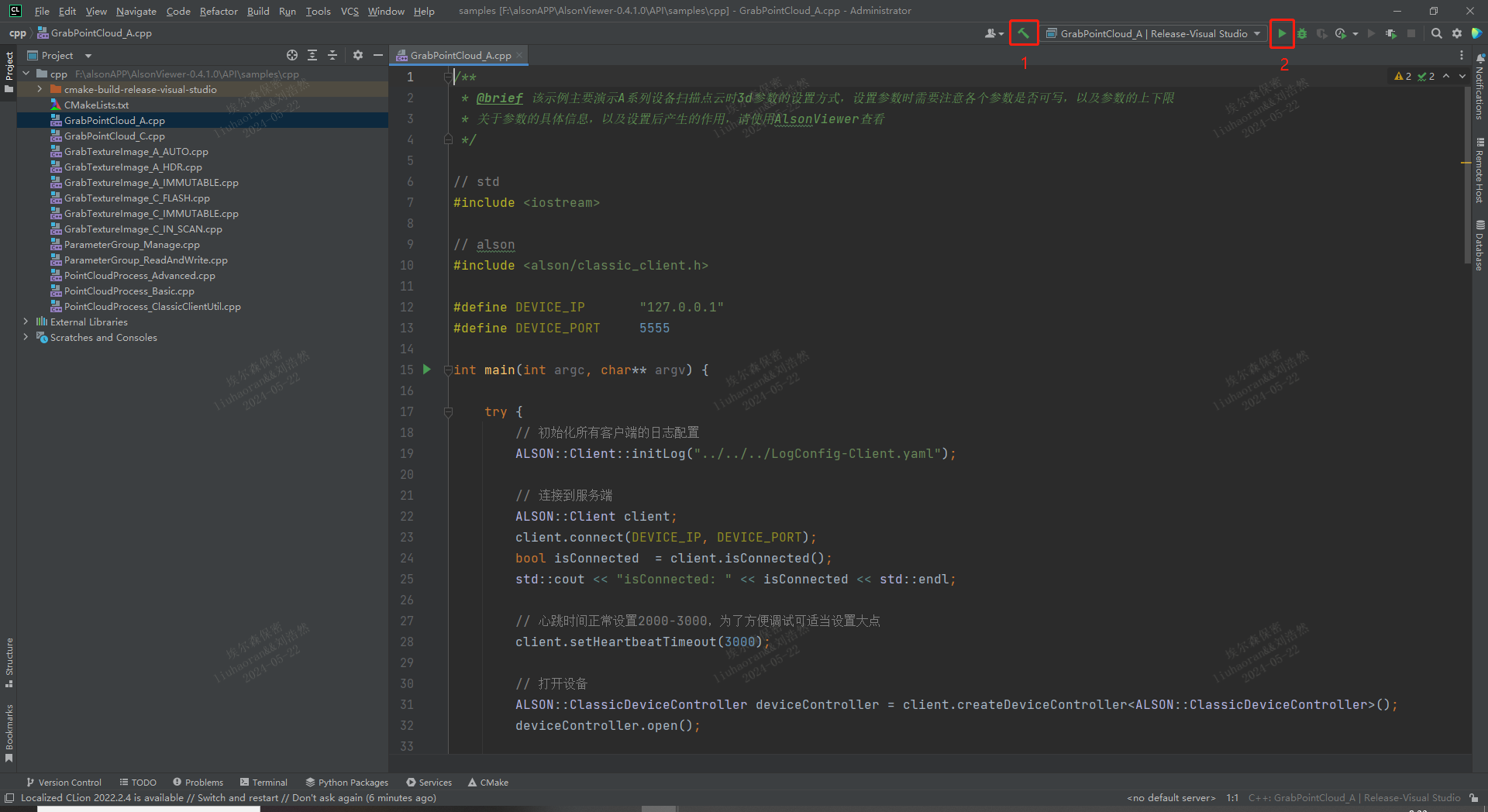Click the main function run gutter arrow
This screenshot has height=812, width=1488.
coord(426,370)
